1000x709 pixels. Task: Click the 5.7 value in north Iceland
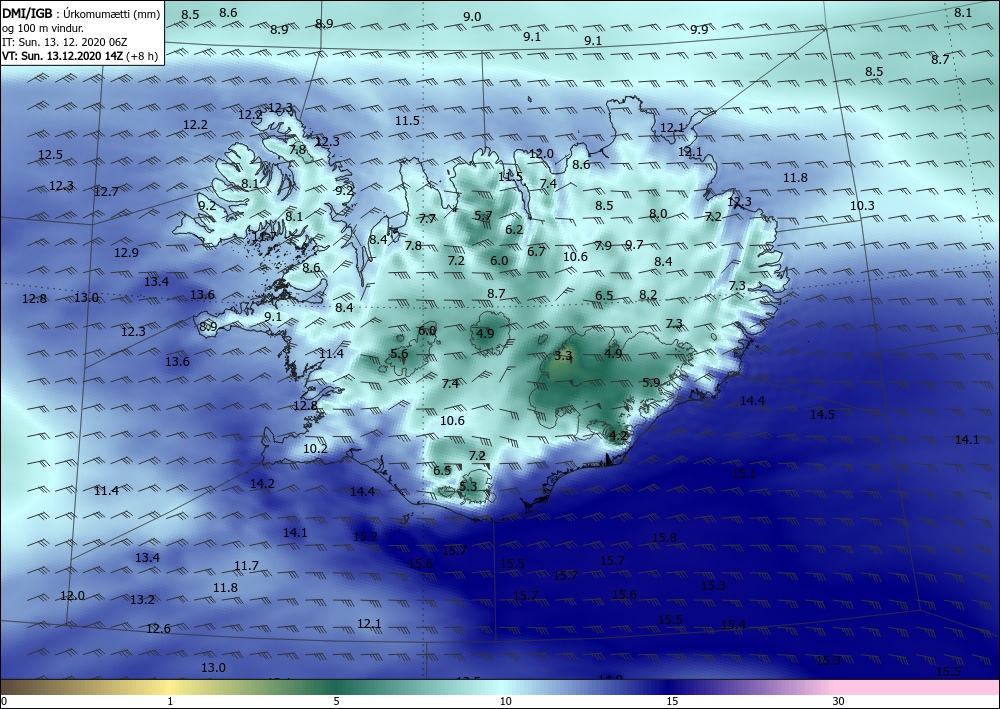click(483, 216)
